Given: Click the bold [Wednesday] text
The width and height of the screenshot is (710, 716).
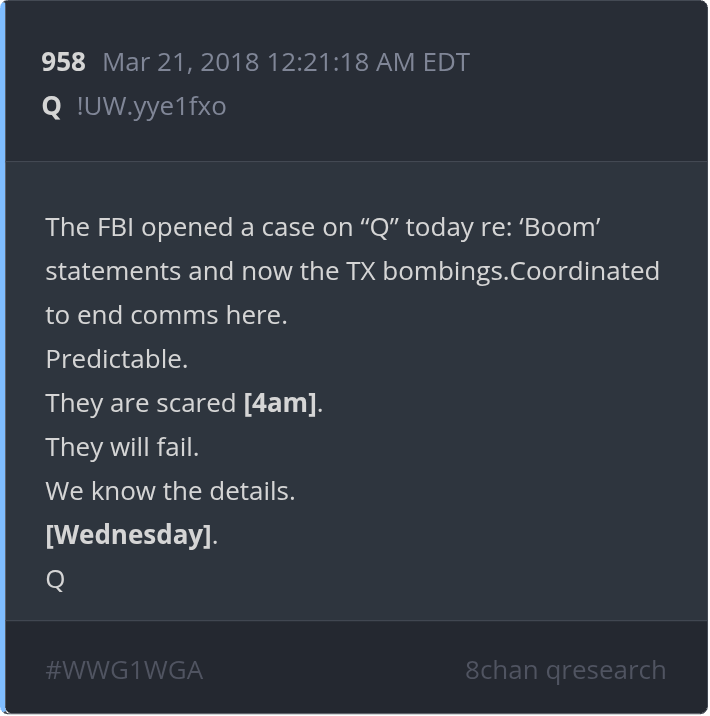Looking at the screenshot, I should (x=128, y=535).
